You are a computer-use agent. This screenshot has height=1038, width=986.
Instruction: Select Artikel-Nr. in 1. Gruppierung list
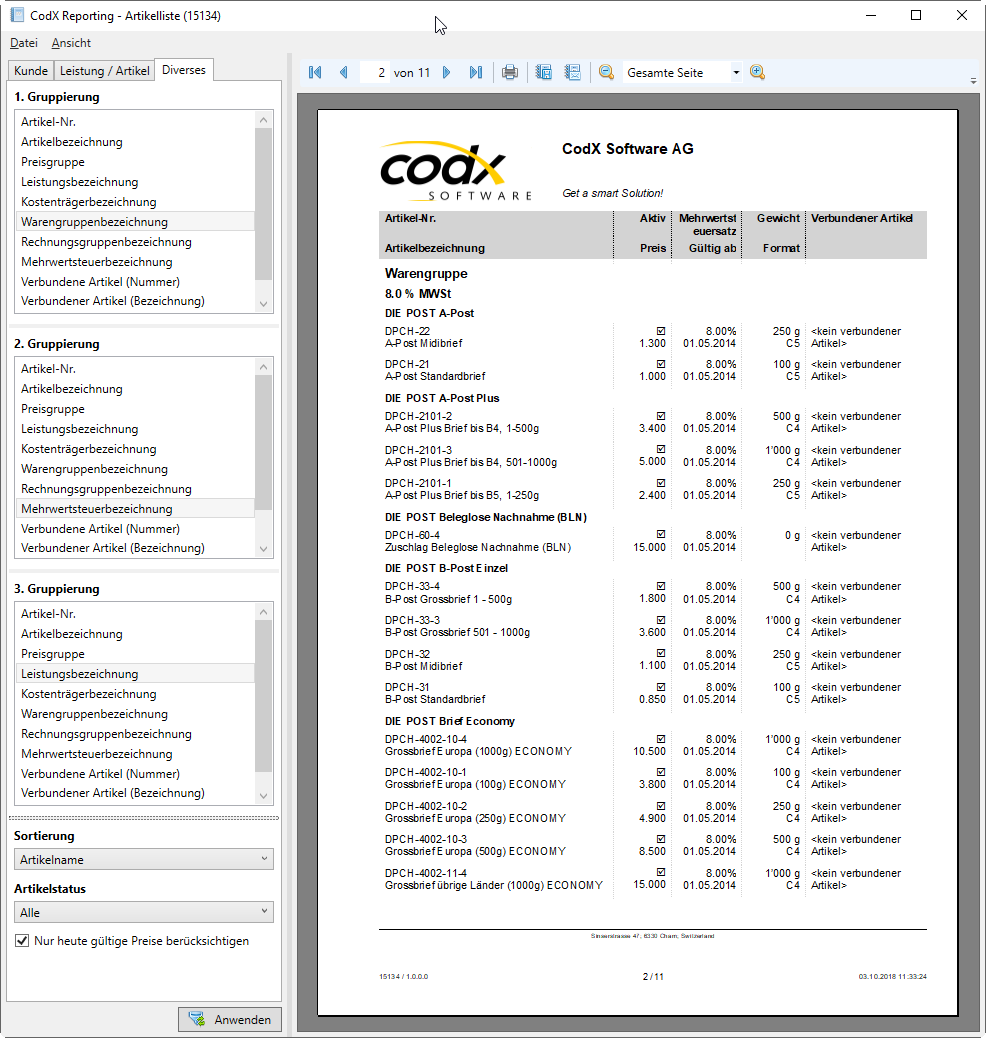(135, 122)
